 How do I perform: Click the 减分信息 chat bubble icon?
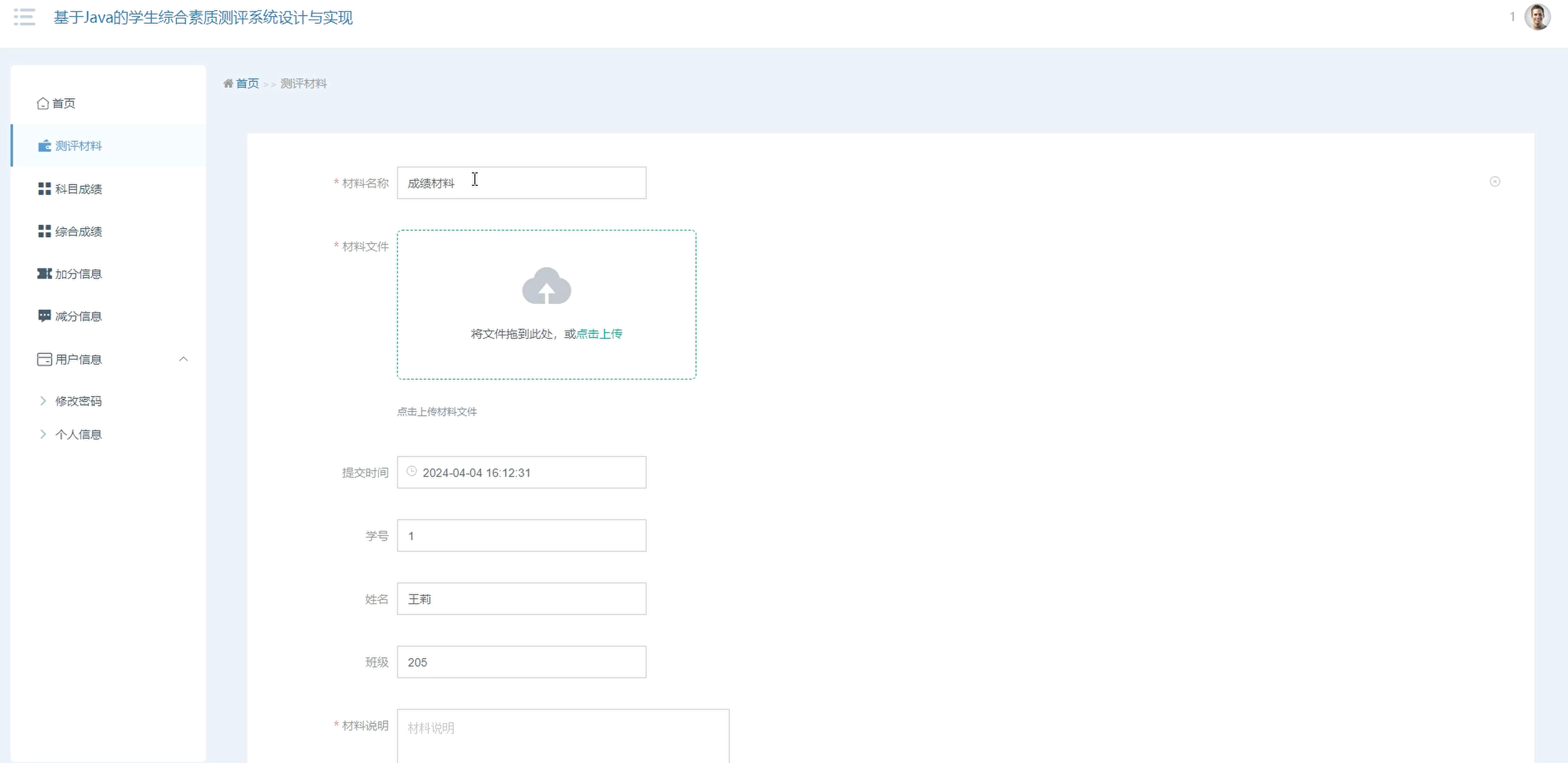click(x=44, y=316)
